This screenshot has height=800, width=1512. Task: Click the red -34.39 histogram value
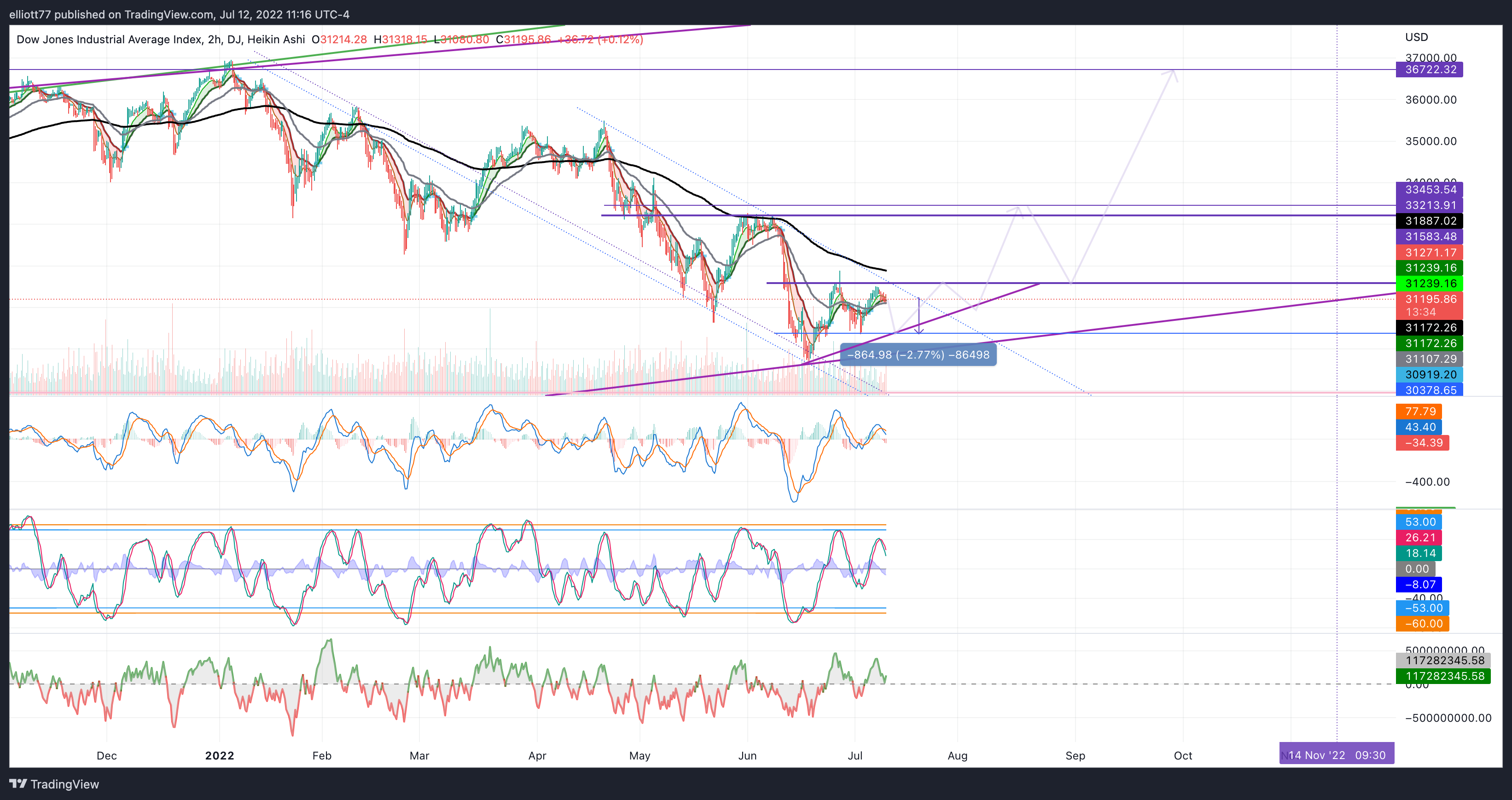coord(1423,442)
